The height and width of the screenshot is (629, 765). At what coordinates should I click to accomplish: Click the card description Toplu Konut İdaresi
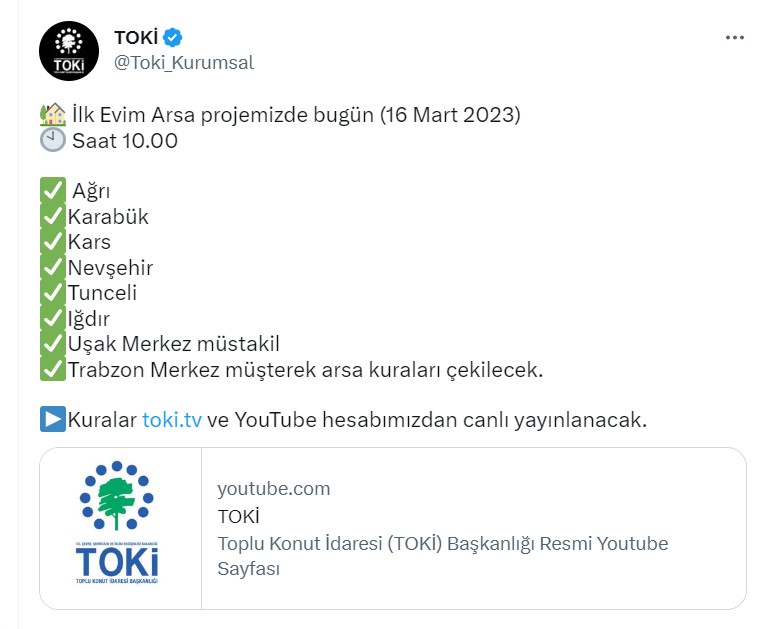point(443,556)
